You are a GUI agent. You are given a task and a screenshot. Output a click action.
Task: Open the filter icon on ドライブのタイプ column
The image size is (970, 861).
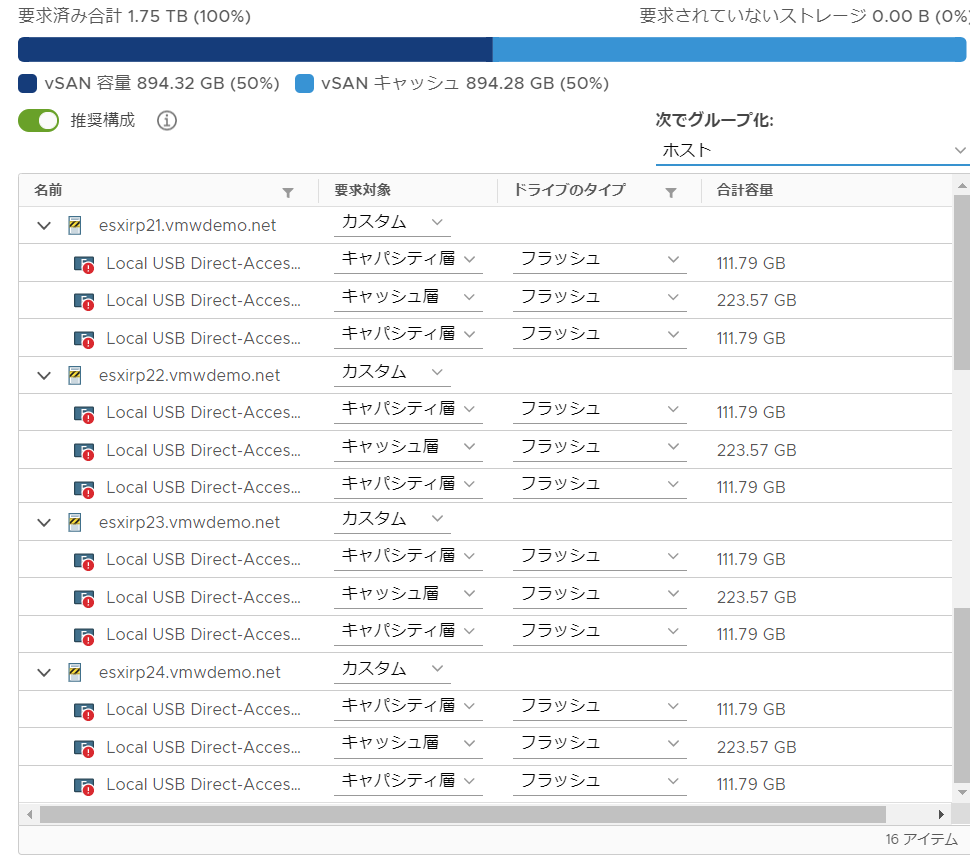click(x=670, y=192)
